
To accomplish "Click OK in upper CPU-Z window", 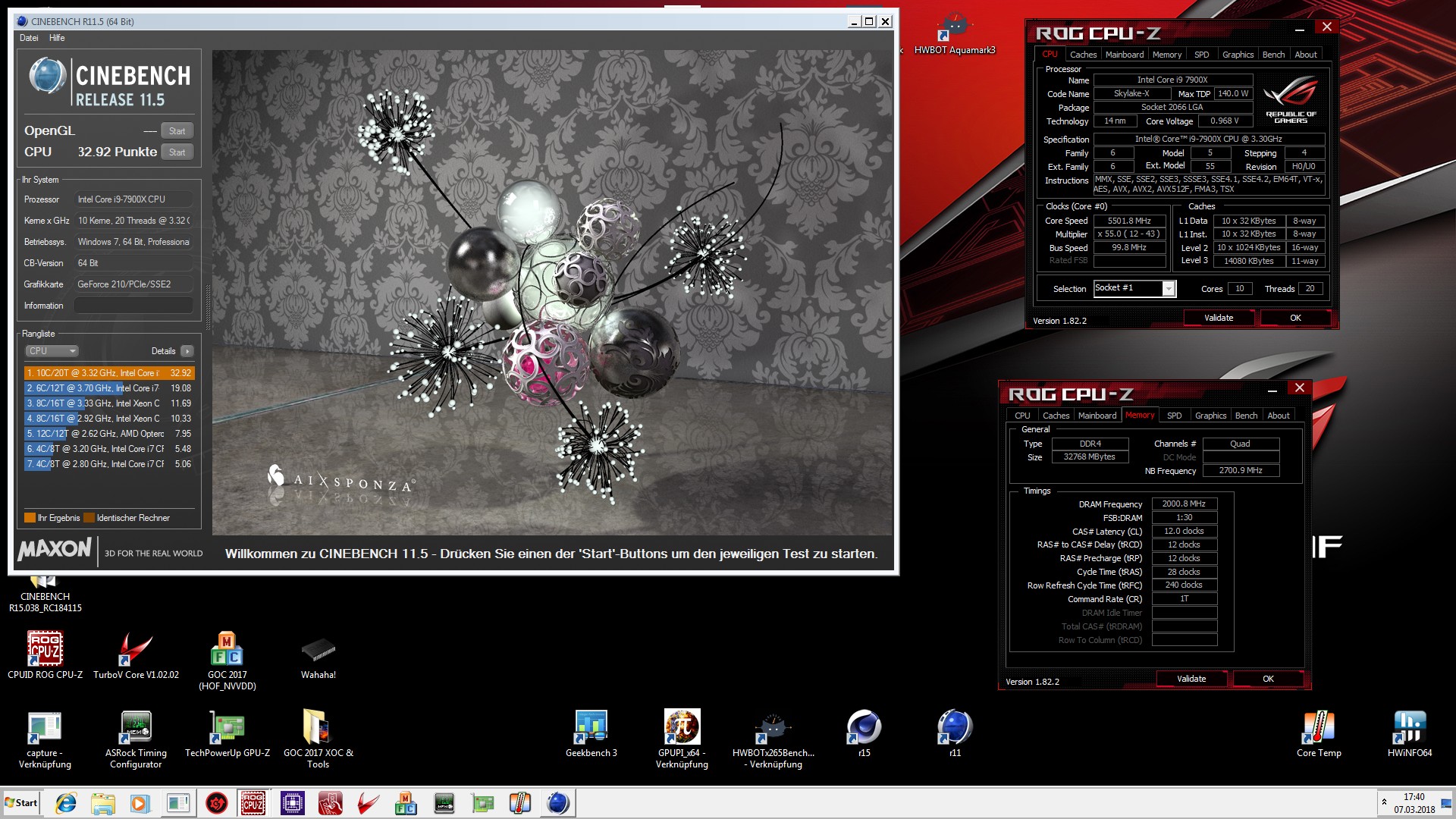I will pos(1295,318).
